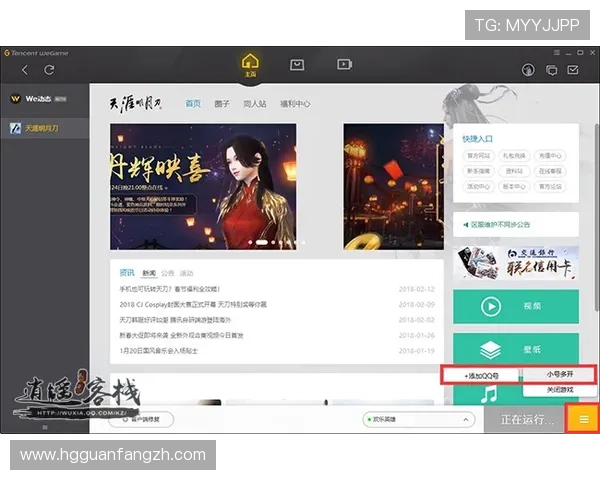Open the news item dated 2018-01-26
The image size is (600, 480).
tap(277, 335)
